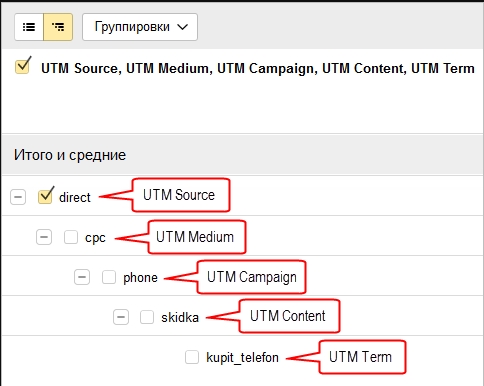Collapse the direct row
Screen dimensions: 484x386
[x=18, y=197]
